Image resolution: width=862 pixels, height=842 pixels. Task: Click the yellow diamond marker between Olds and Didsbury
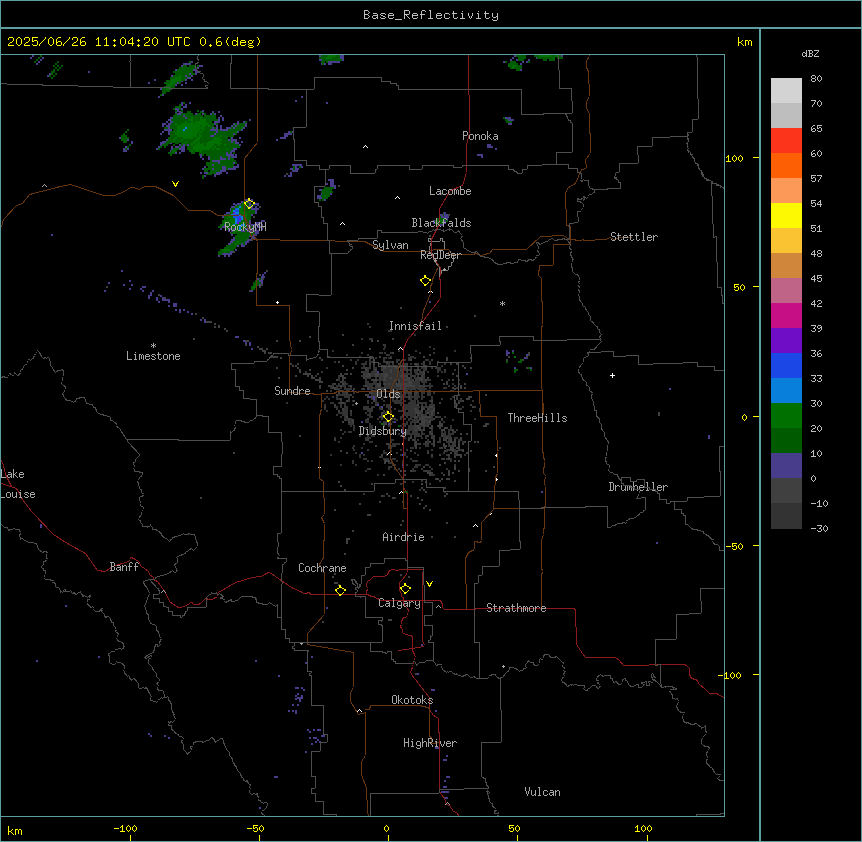click(388, 417)
